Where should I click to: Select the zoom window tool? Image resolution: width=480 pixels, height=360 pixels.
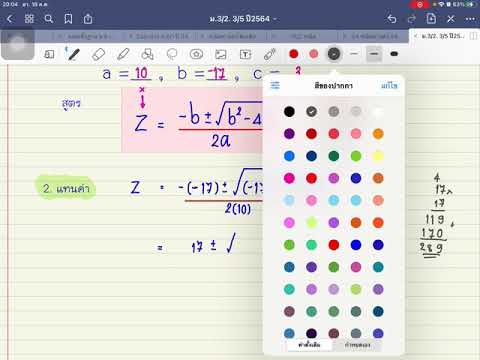[x=49, y=54]
